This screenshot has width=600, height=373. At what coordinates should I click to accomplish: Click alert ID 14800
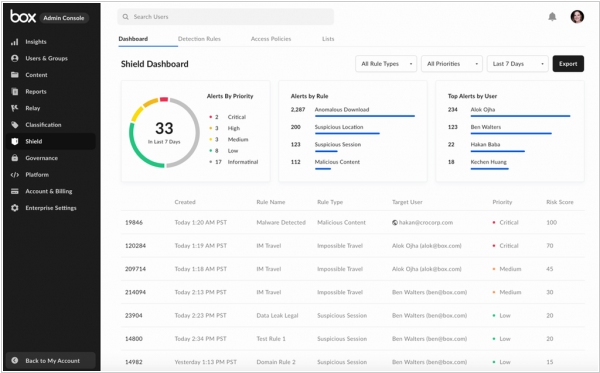coord(134,339)
